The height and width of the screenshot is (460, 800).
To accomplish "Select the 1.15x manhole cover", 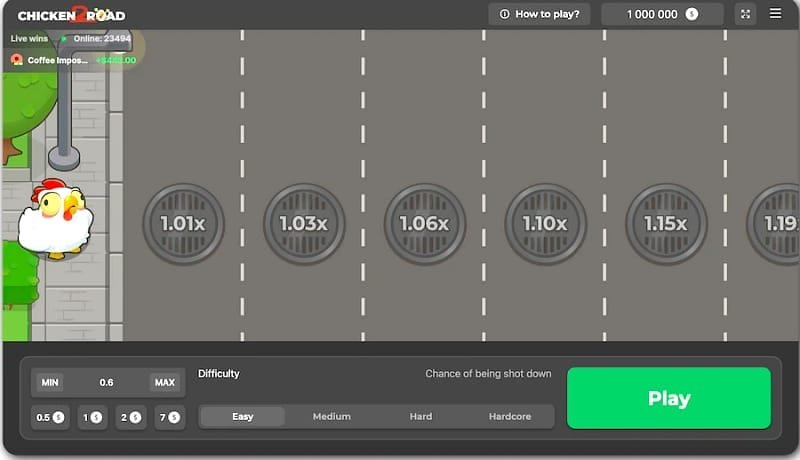I will pos(666,224).
